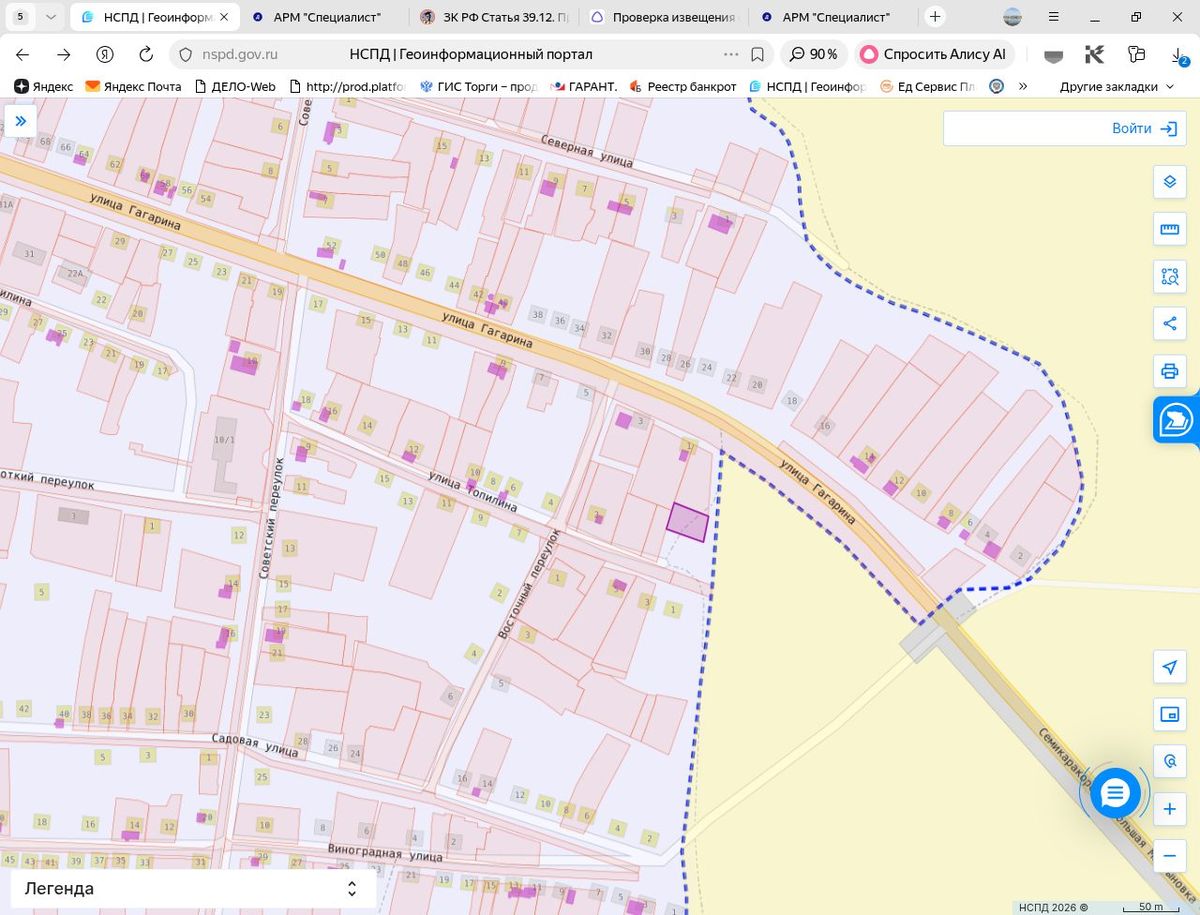Click the nspd.gov.ru address field
Image resolution: width=1200 pixels, height=915 pixels.
coord(238,54)
